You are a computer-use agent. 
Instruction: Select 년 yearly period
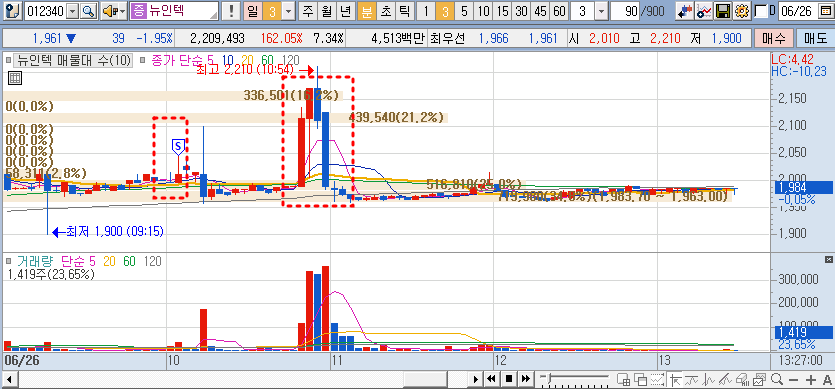coord(346,11)
